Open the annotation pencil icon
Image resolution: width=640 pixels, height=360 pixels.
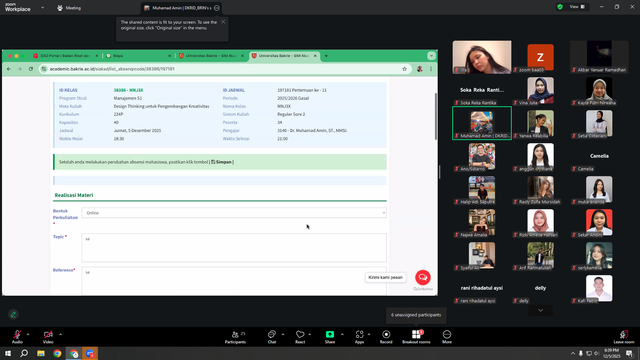(13, 314)
